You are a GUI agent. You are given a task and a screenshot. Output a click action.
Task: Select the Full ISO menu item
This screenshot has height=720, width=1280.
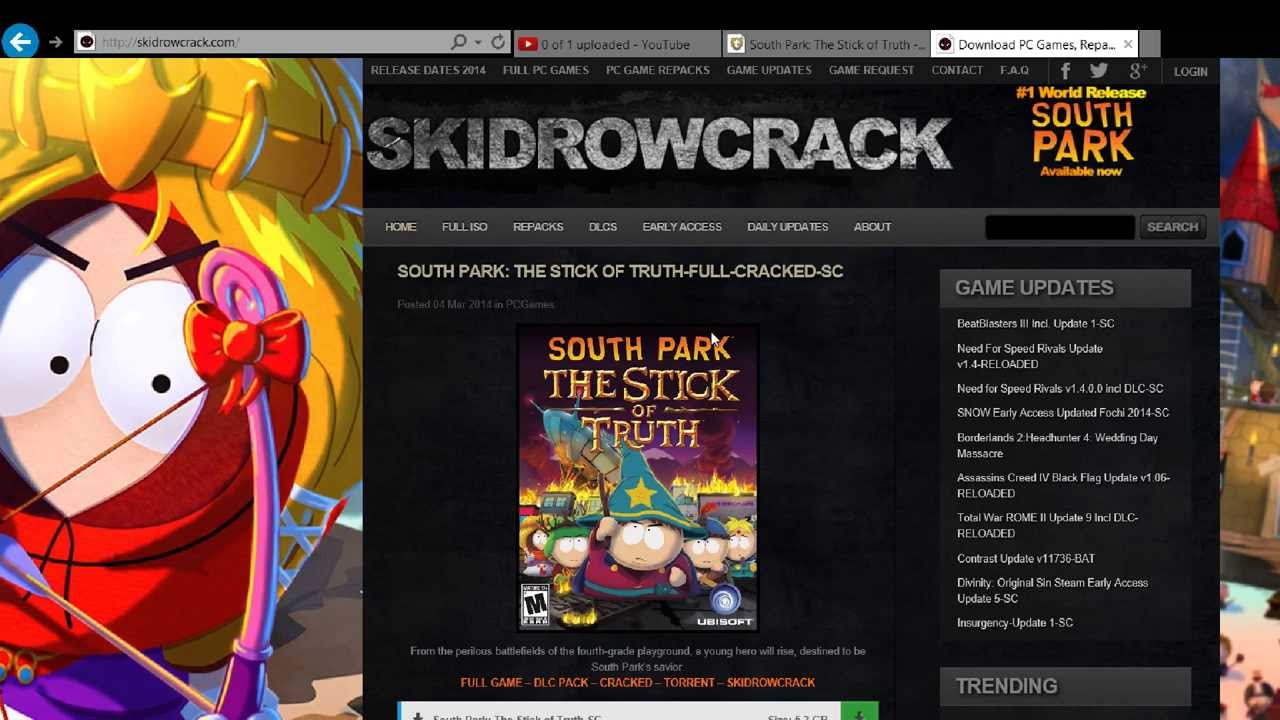click(x=464, y=227)
